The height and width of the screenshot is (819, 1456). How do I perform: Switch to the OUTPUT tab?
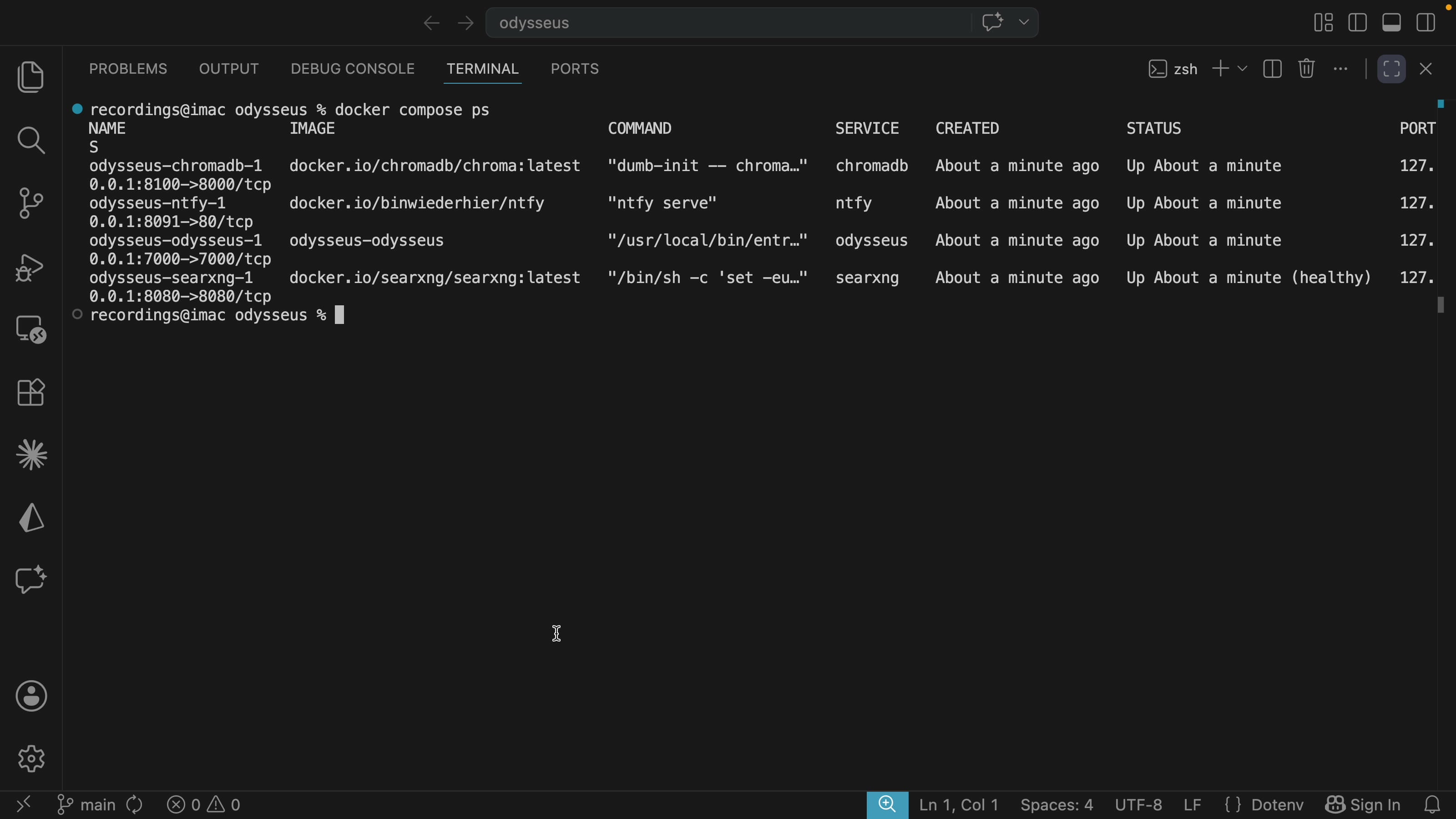coord(228,69)
